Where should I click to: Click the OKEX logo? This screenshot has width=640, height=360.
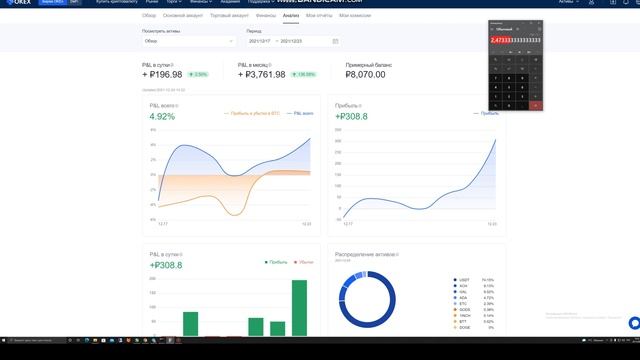point(19,2)
